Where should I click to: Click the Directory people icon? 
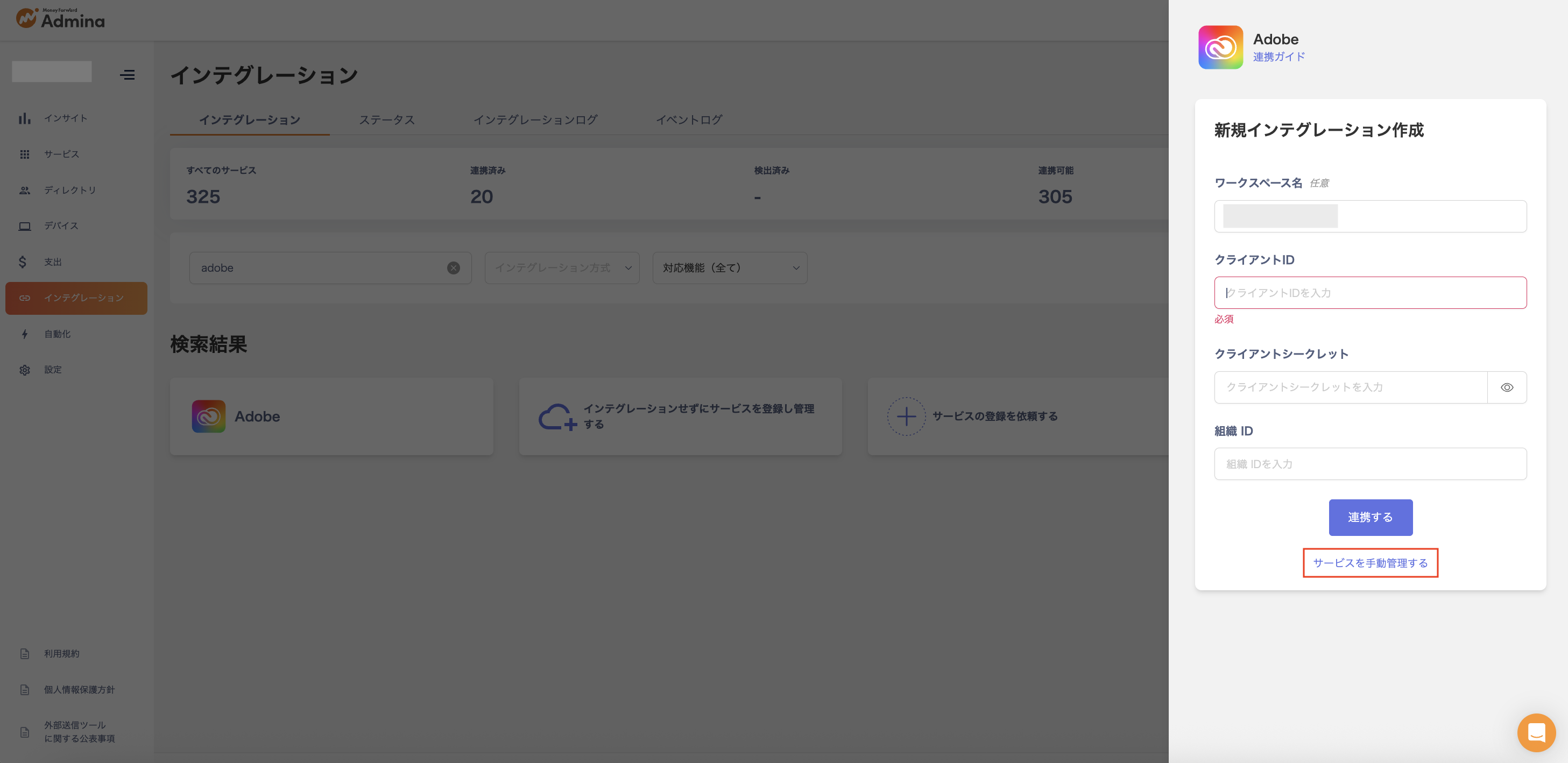click(x=24, y=190)
